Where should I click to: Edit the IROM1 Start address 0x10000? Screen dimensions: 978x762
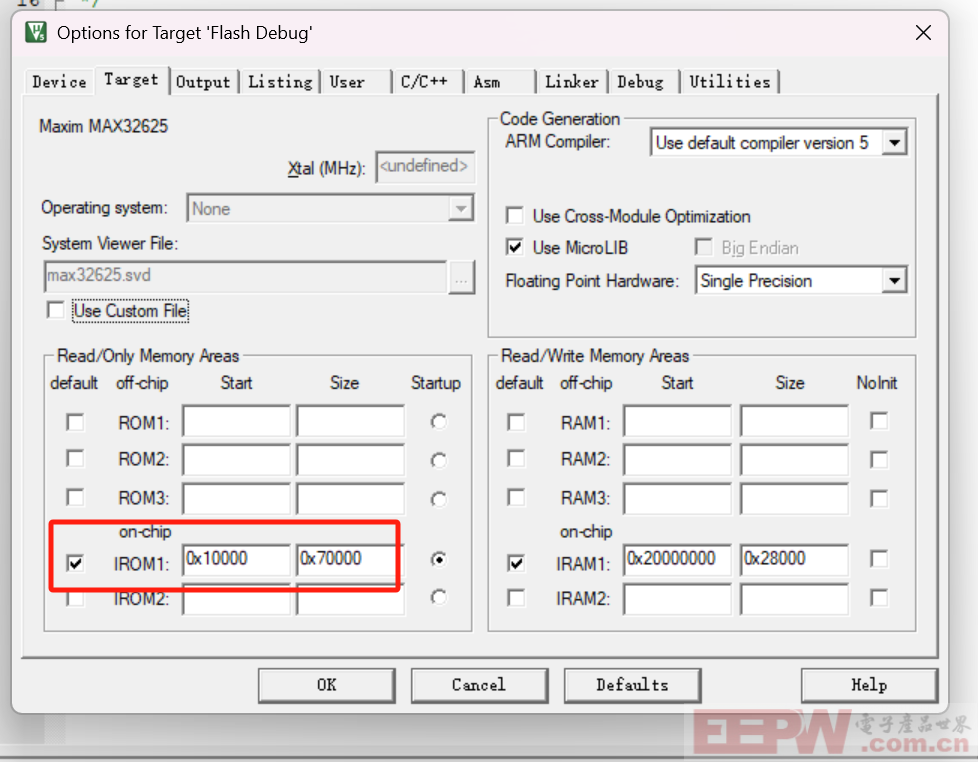(236, 559)
